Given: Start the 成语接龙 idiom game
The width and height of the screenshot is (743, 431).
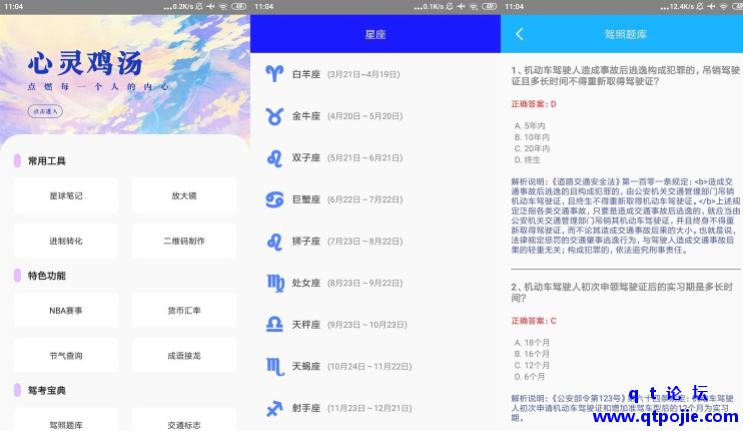Looking at the screenshot, I should pyautogui.click(x=183, y=355).
